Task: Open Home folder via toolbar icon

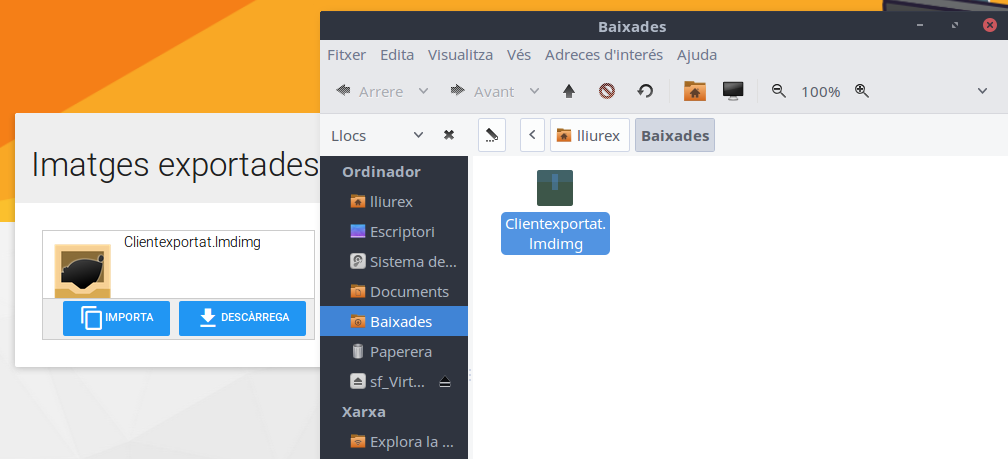Action: point(695,91)
